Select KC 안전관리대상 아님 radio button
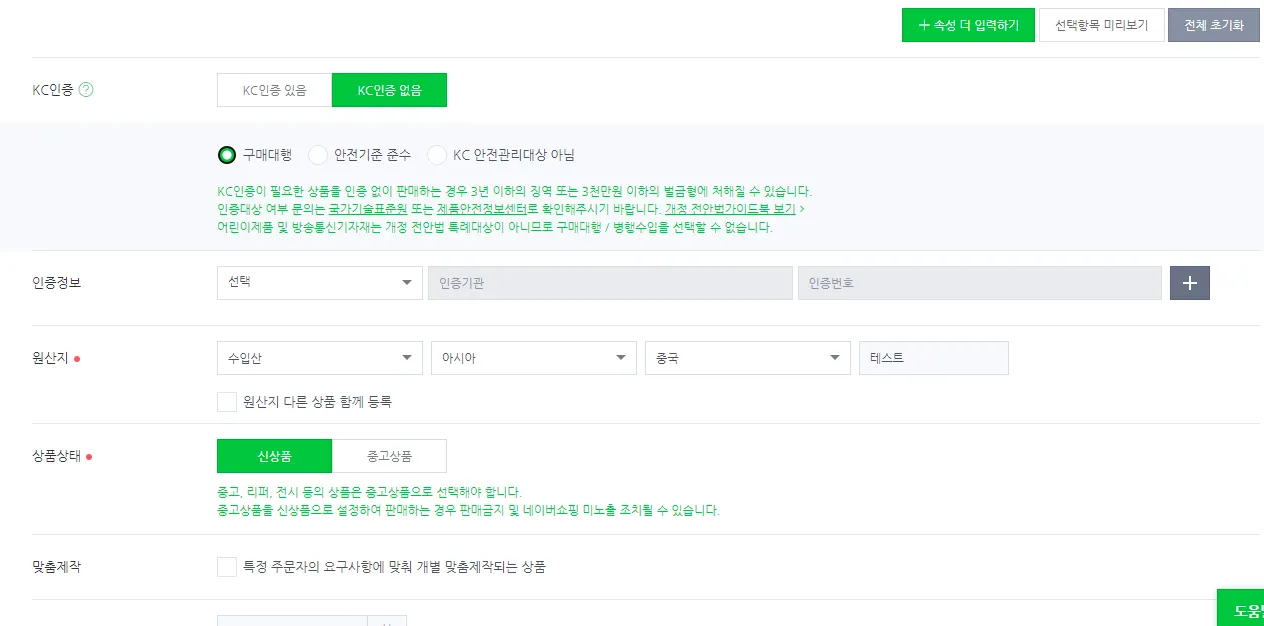 tap(437, 155)
